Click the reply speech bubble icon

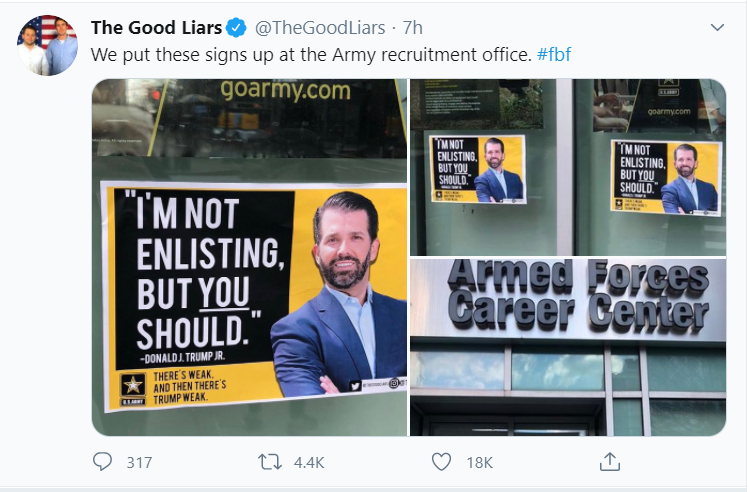click(102, 462)
